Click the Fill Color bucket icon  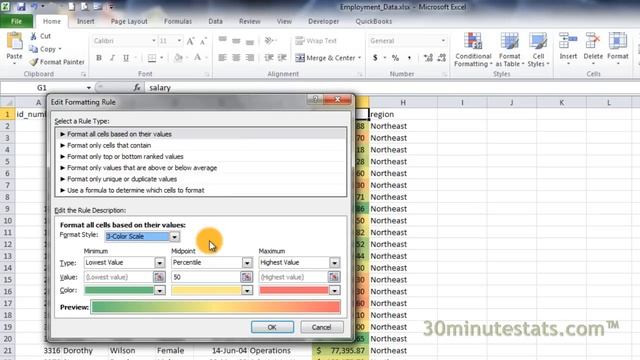tap(178, 58)
